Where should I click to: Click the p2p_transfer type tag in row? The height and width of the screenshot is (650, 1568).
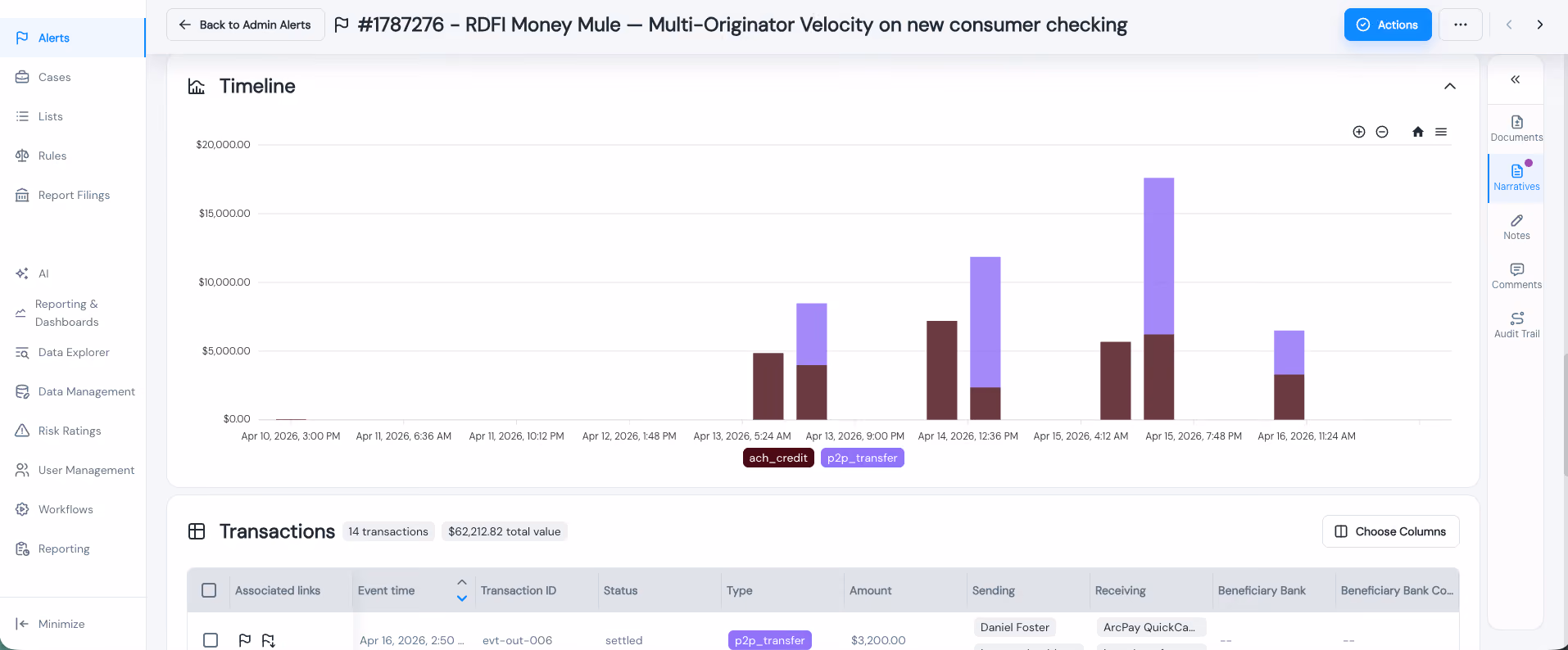point(769,640)
